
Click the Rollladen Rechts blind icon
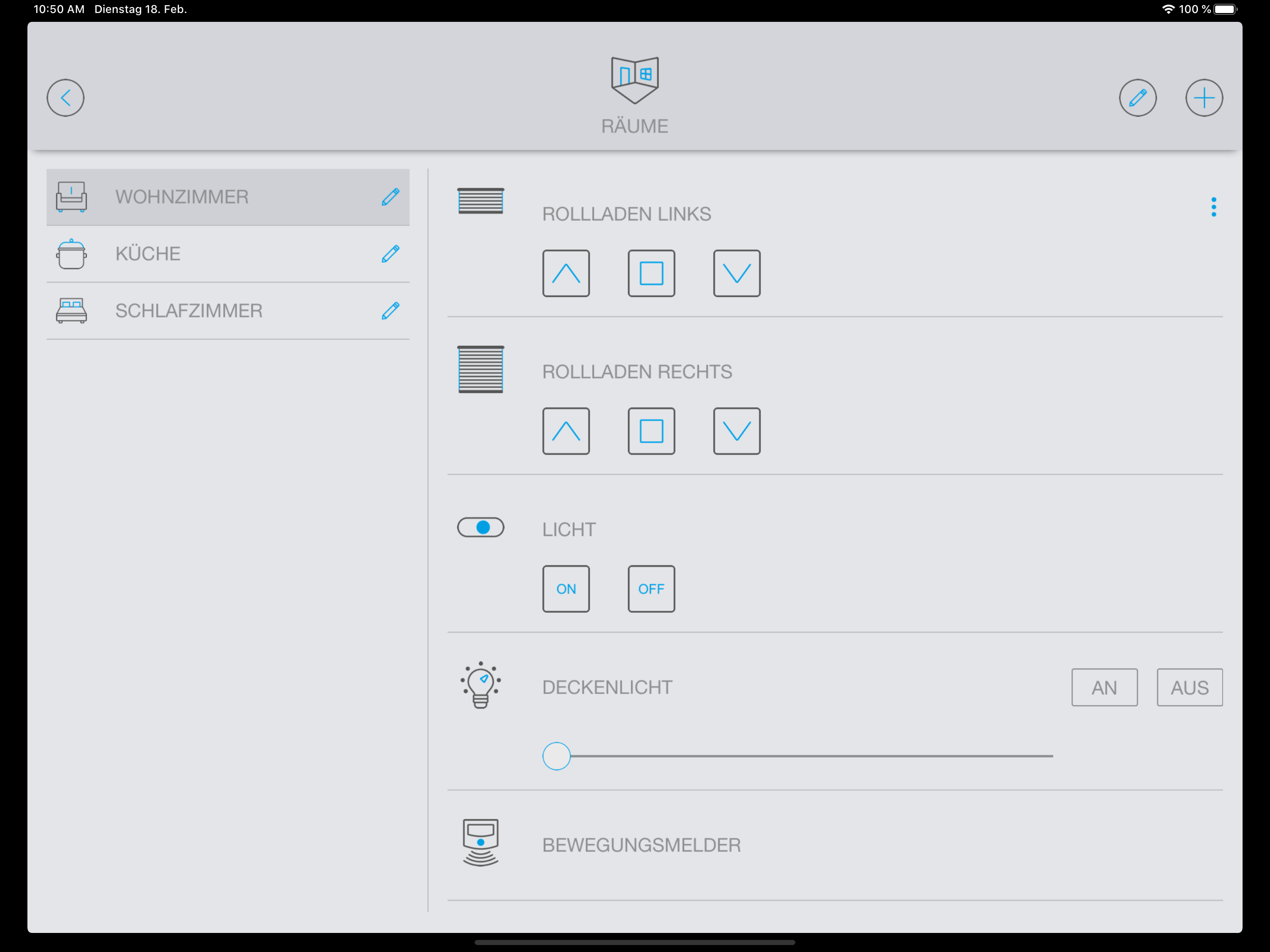(x=481, y=369)
